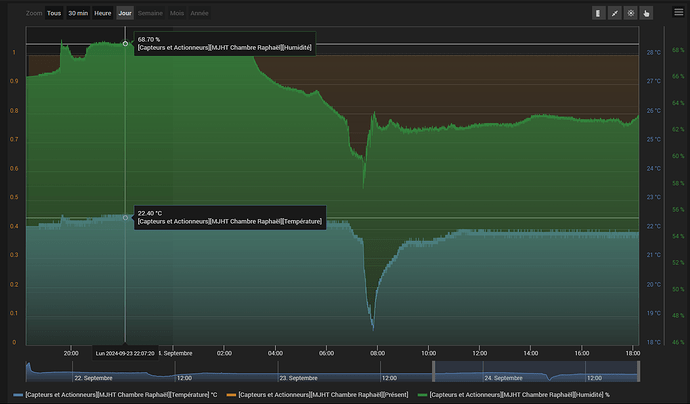690x404 pixels.
Task: Click the navigator's left range handle
Action: tap(433, 371)
